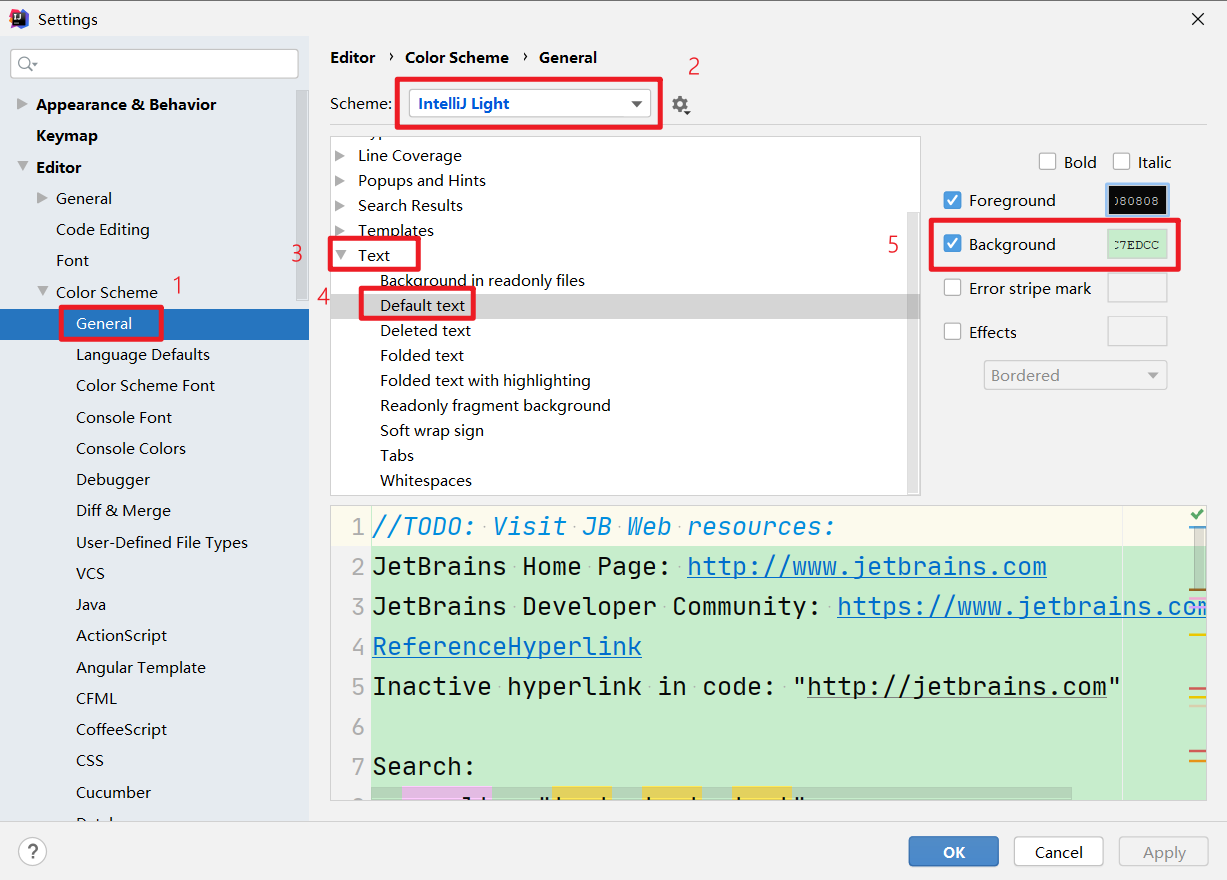The image size is (1227, 880).
Task: Select Deleted text item
Action: coord(425,331)
